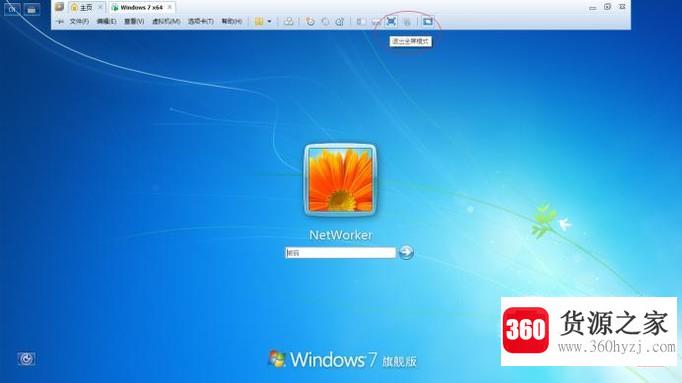Screen dimensions: 682x383
Task: Click the VMware library icon left of tabs
Action: pyautogui.click(x=60, y=7)
